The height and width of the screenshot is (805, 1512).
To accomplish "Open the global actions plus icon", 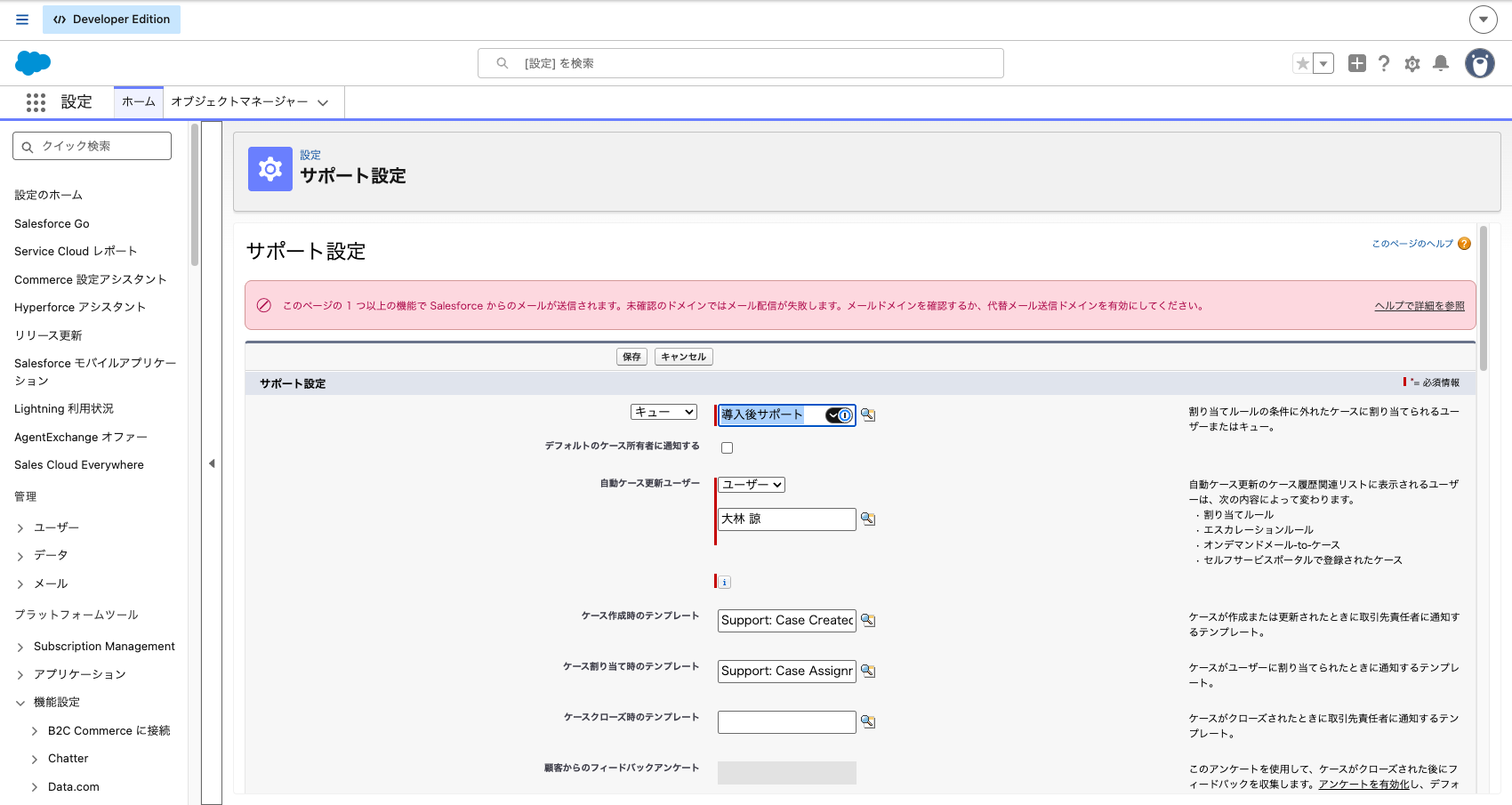I will tap(1356, 63).
